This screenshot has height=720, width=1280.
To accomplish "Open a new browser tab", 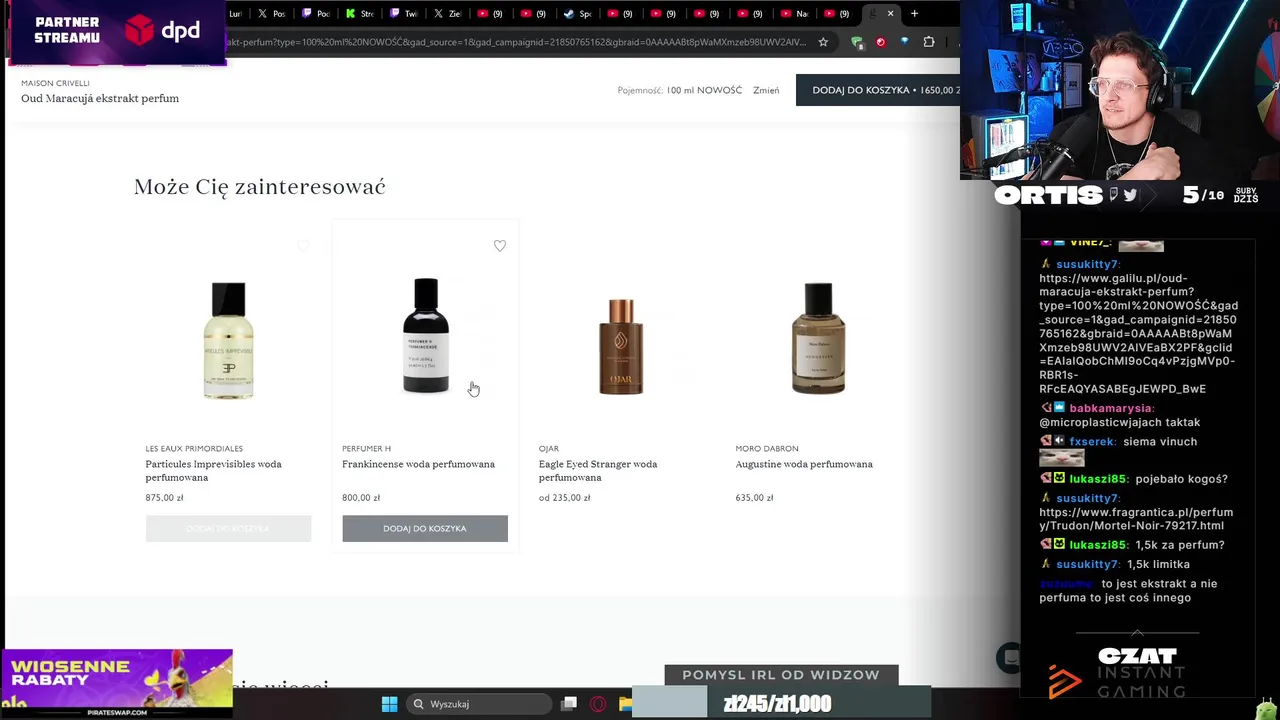I will pos(914,14).
